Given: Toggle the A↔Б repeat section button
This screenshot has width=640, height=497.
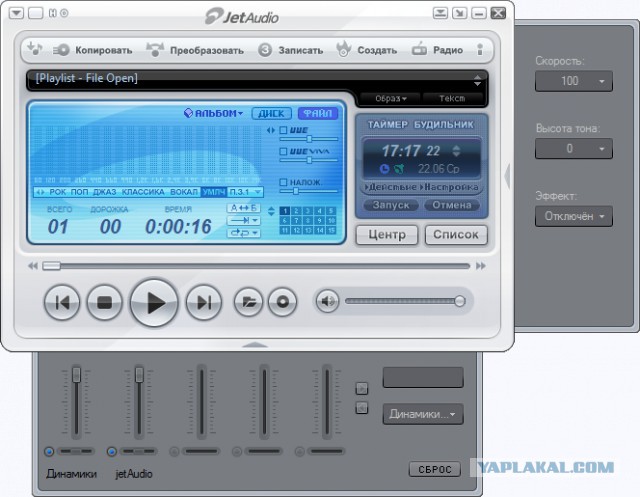Looking at the screenshot, I should (x=243, y=208).
